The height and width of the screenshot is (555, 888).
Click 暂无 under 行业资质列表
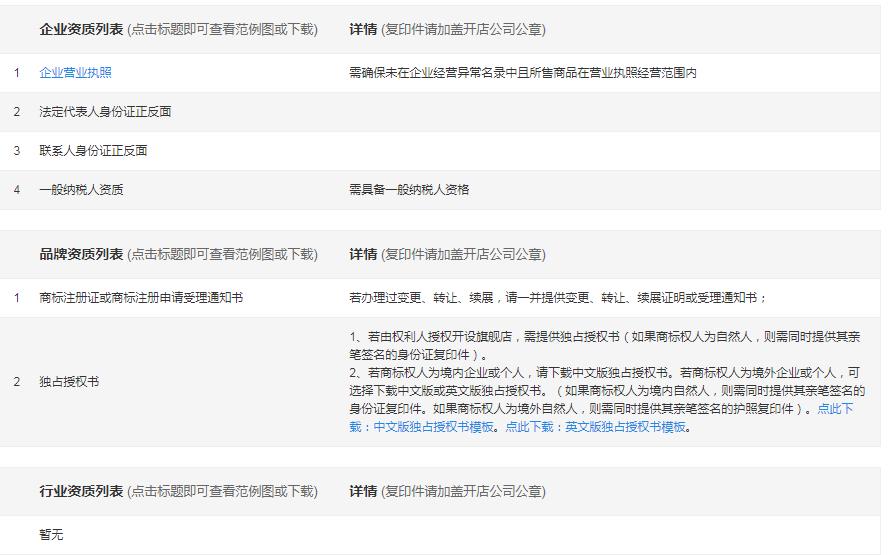(x=51, y=535)
